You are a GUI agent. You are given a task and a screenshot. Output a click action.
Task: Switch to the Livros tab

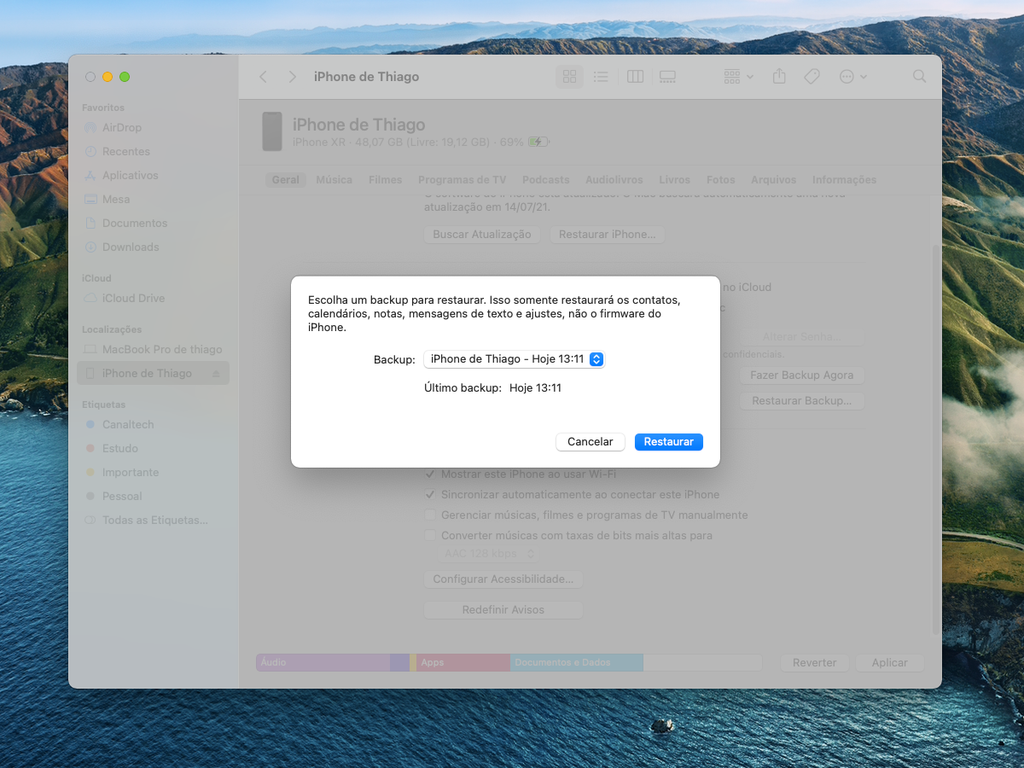tap(674, 180)
